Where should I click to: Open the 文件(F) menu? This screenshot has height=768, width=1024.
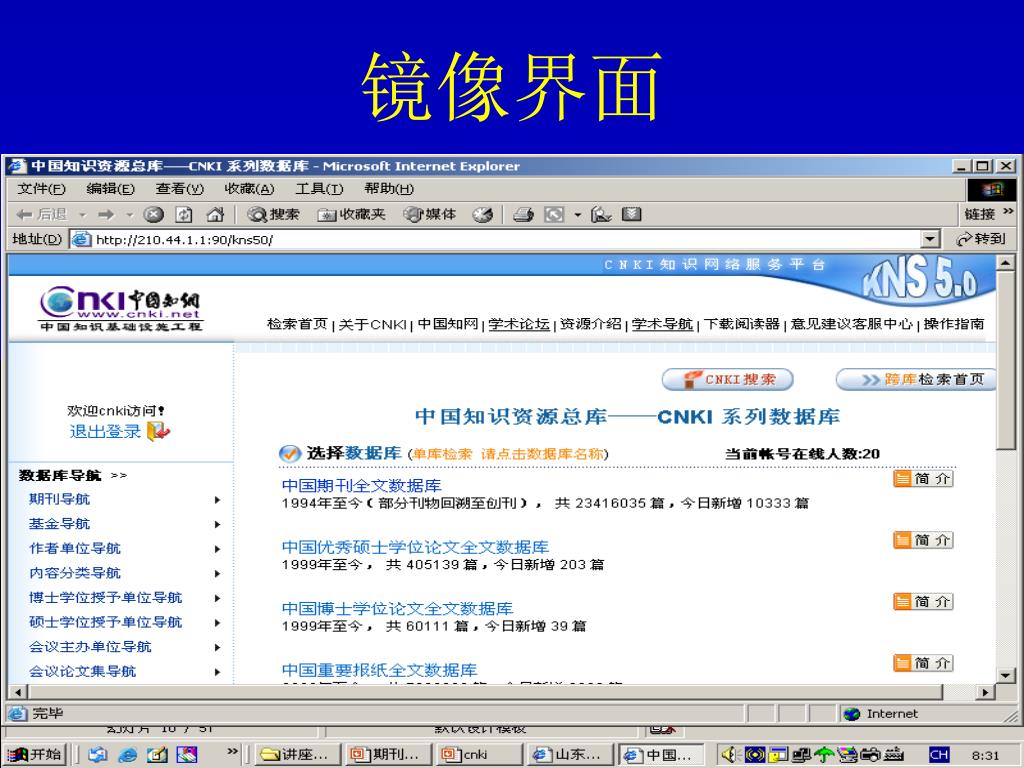(x=41, y=189)
